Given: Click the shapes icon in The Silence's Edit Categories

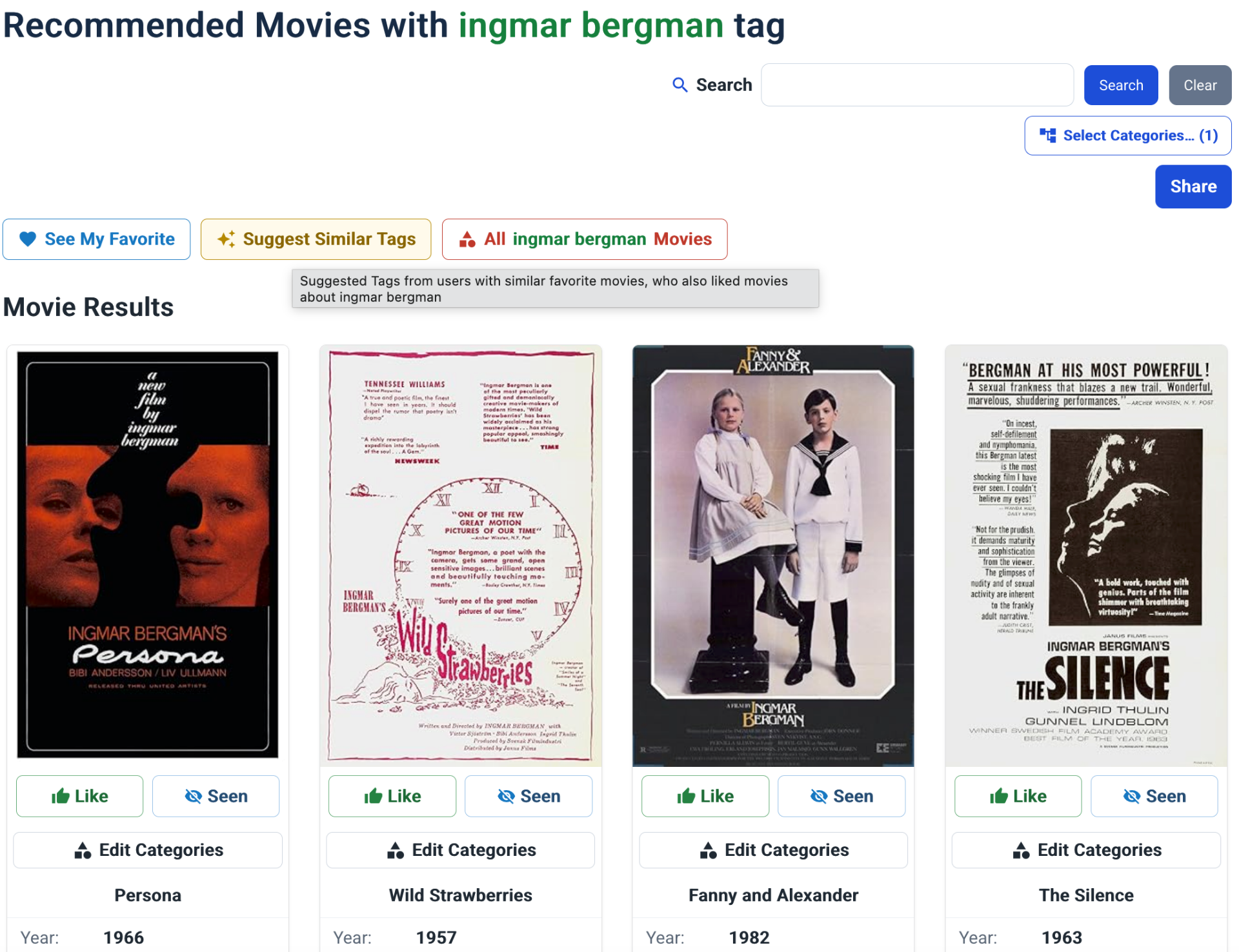Looking at the screenshot, I should coord(1021,850).
